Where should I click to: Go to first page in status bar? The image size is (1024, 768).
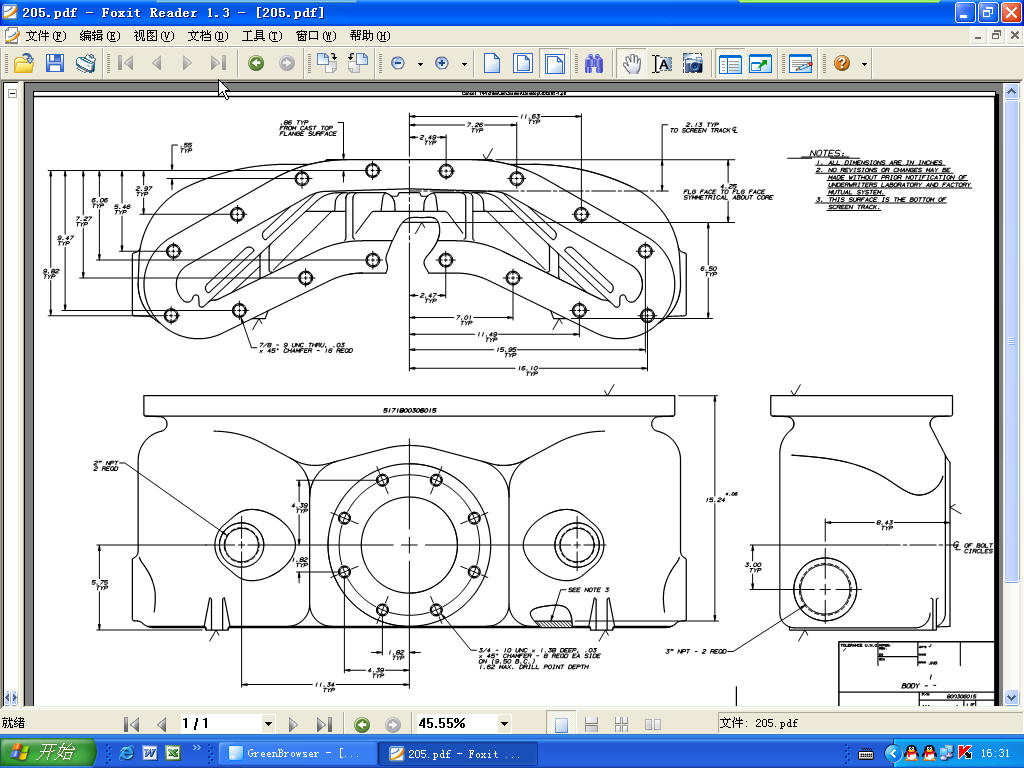tap(131, 724)
